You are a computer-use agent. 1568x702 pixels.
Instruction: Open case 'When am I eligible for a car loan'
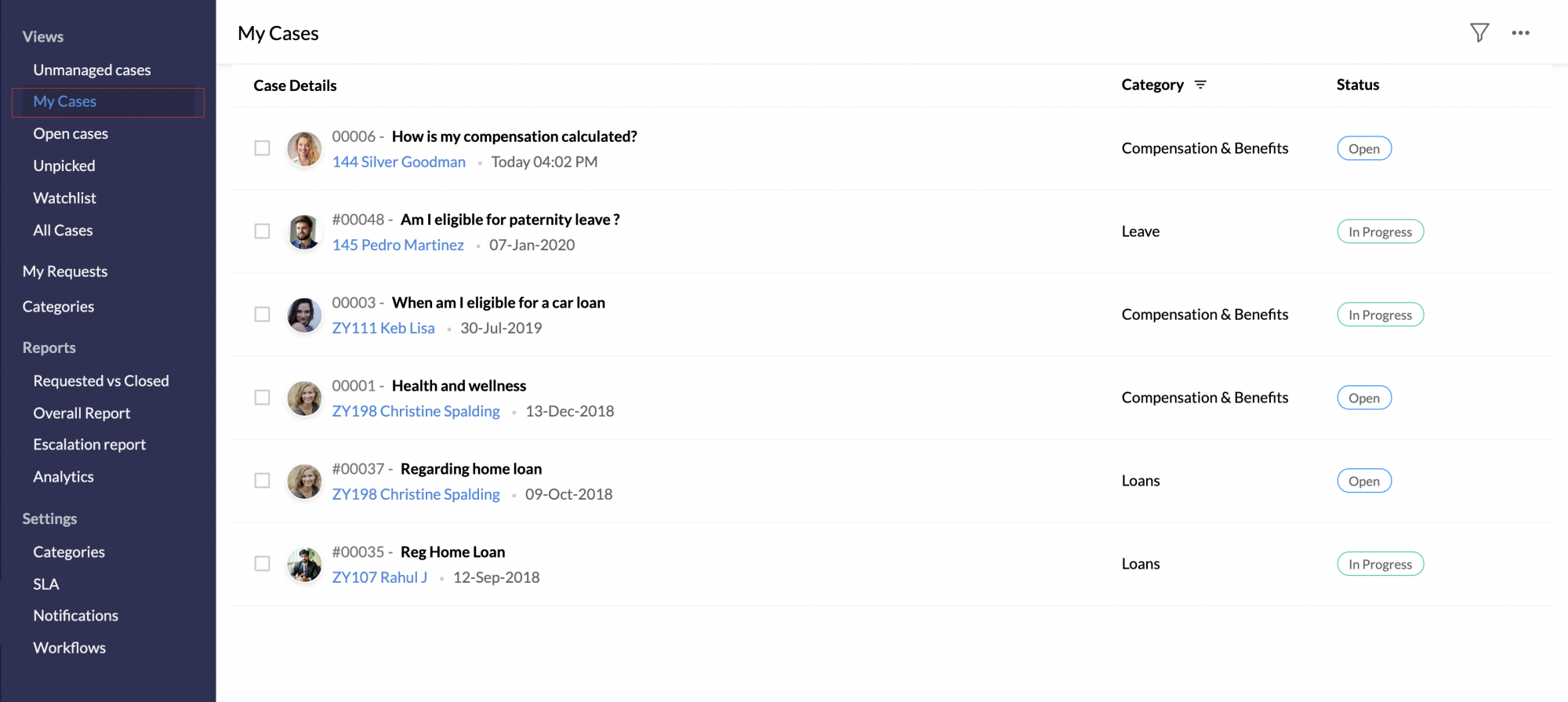click(x=499, y=303)
